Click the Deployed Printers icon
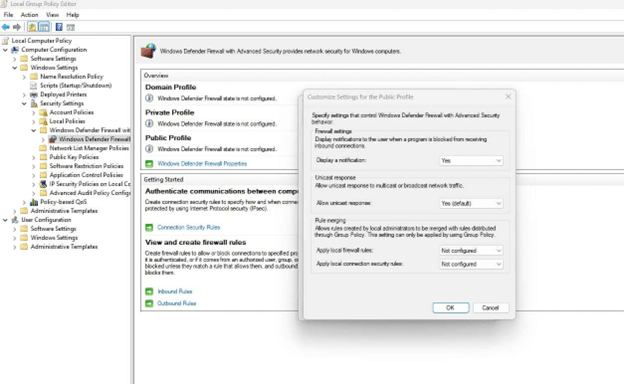 (x=34, y=95)
